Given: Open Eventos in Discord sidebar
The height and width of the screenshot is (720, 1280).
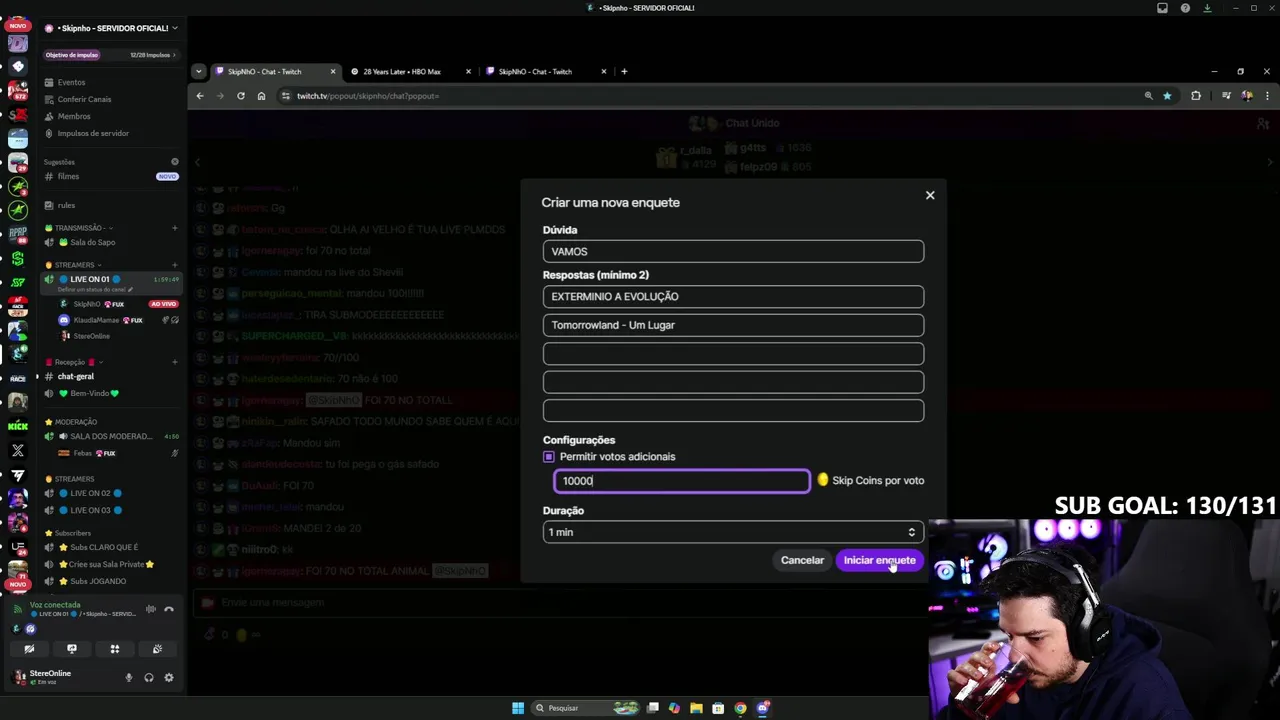Looking at the screenshot, I should tap(70, 82).
